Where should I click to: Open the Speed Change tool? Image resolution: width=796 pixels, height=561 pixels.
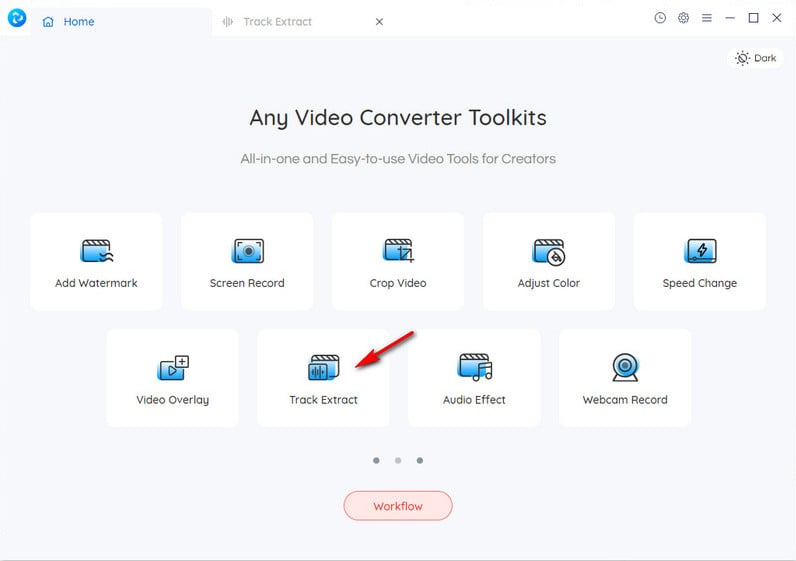click(700, 261)
